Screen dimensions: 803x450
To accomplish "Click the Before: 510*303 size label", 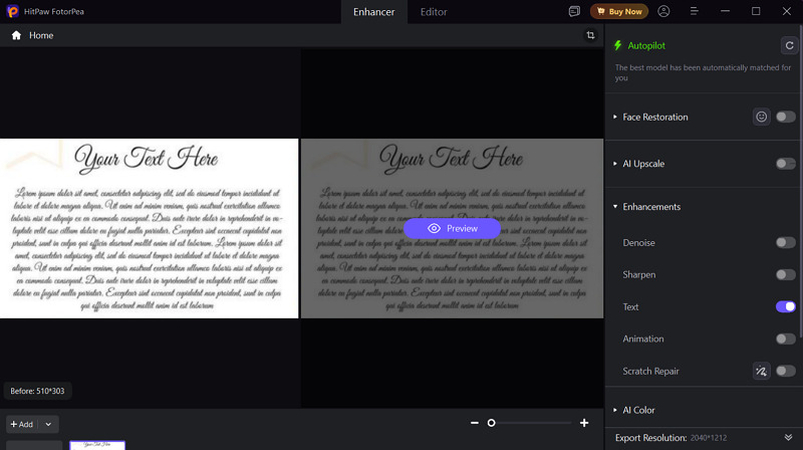I will 37,391.
